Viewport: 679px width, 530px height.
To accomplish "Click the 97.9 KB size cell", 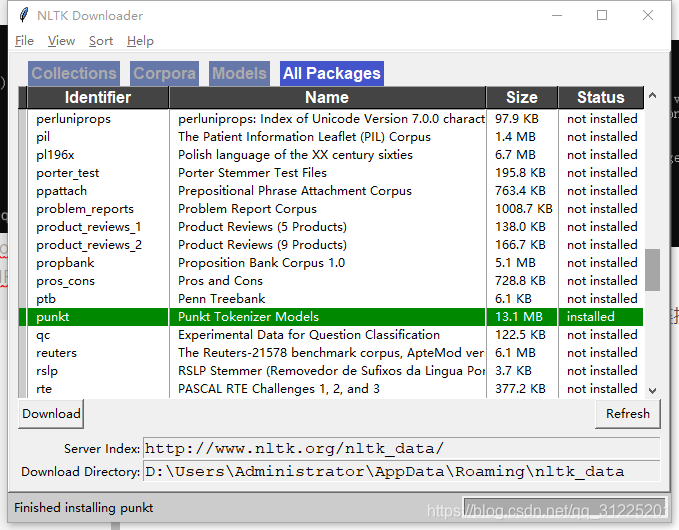I will click(x=517, y=119).
